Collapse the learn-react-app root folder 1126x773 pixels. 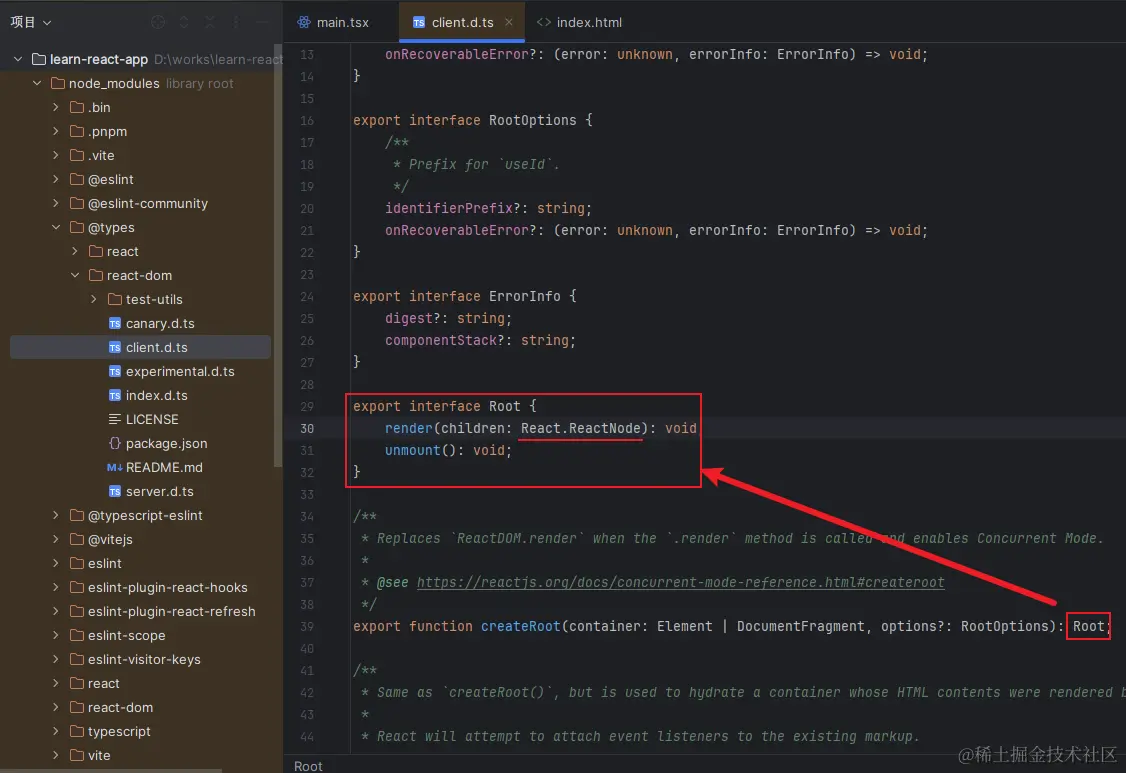[18, 59]
